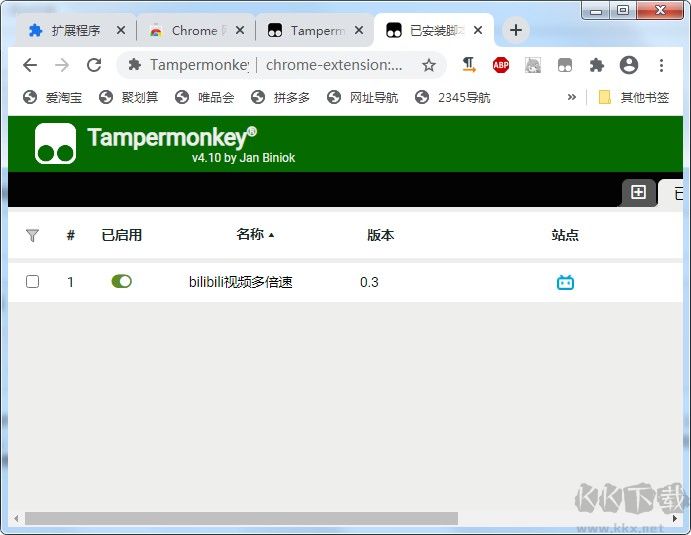Go back to the previous page
The image size is (691, 535).
coord(30,65)
